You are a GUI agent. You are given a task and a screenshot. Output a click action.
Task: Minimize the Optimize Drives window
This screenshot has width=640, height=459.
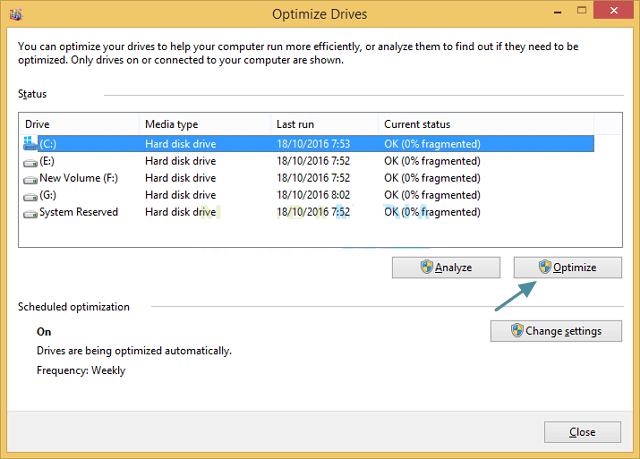point(558,12)
